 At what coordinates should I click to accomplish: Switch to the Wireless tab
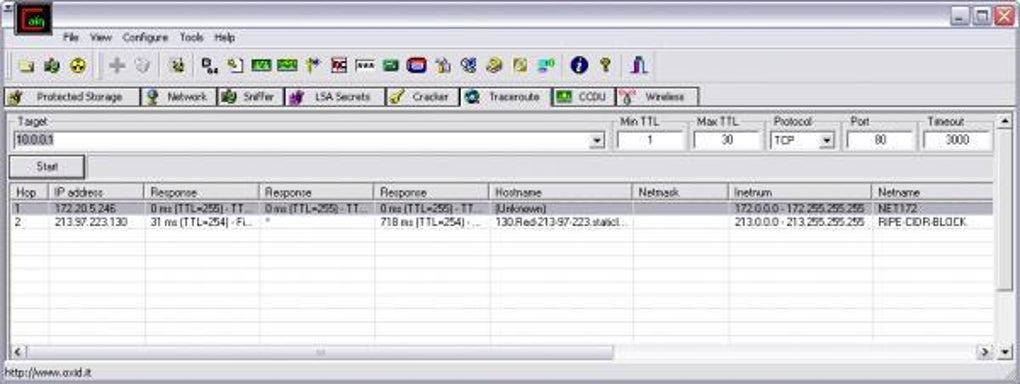coord(657,97)
